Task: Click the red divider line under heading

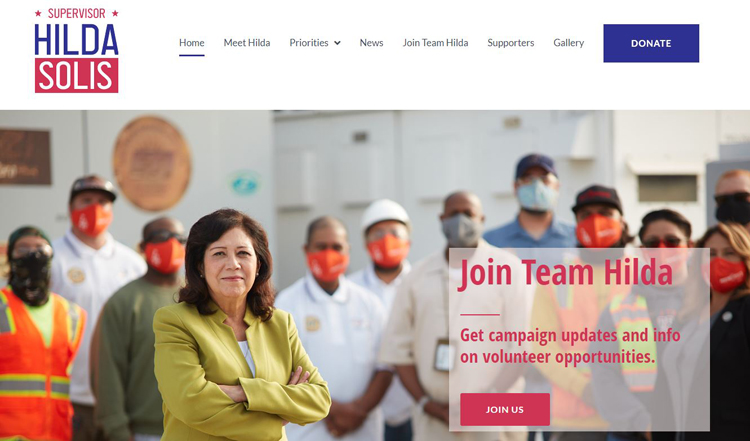Action: [480, 314]
